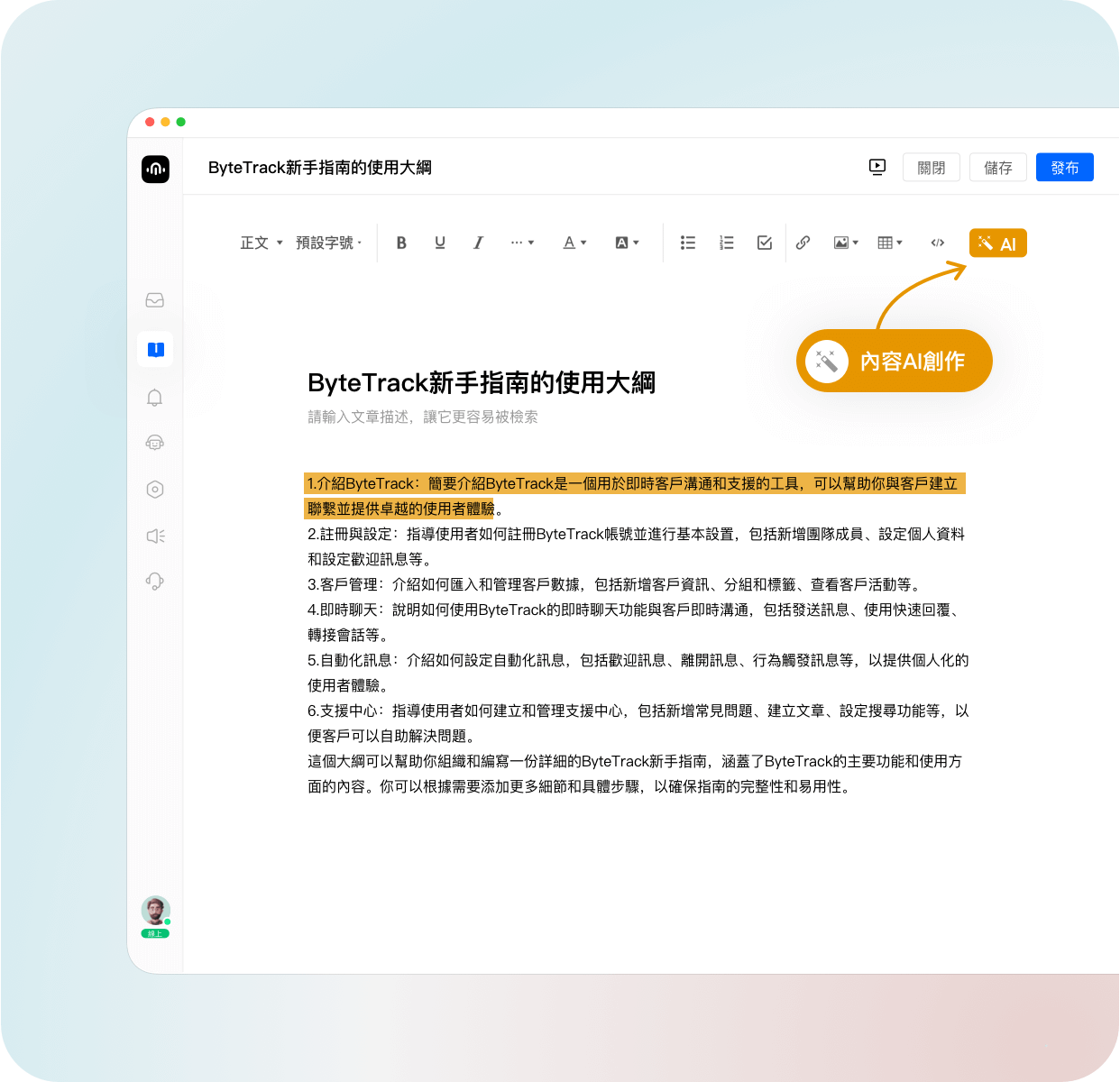
Task: Open the notifications bell icon
Action: 155,398
